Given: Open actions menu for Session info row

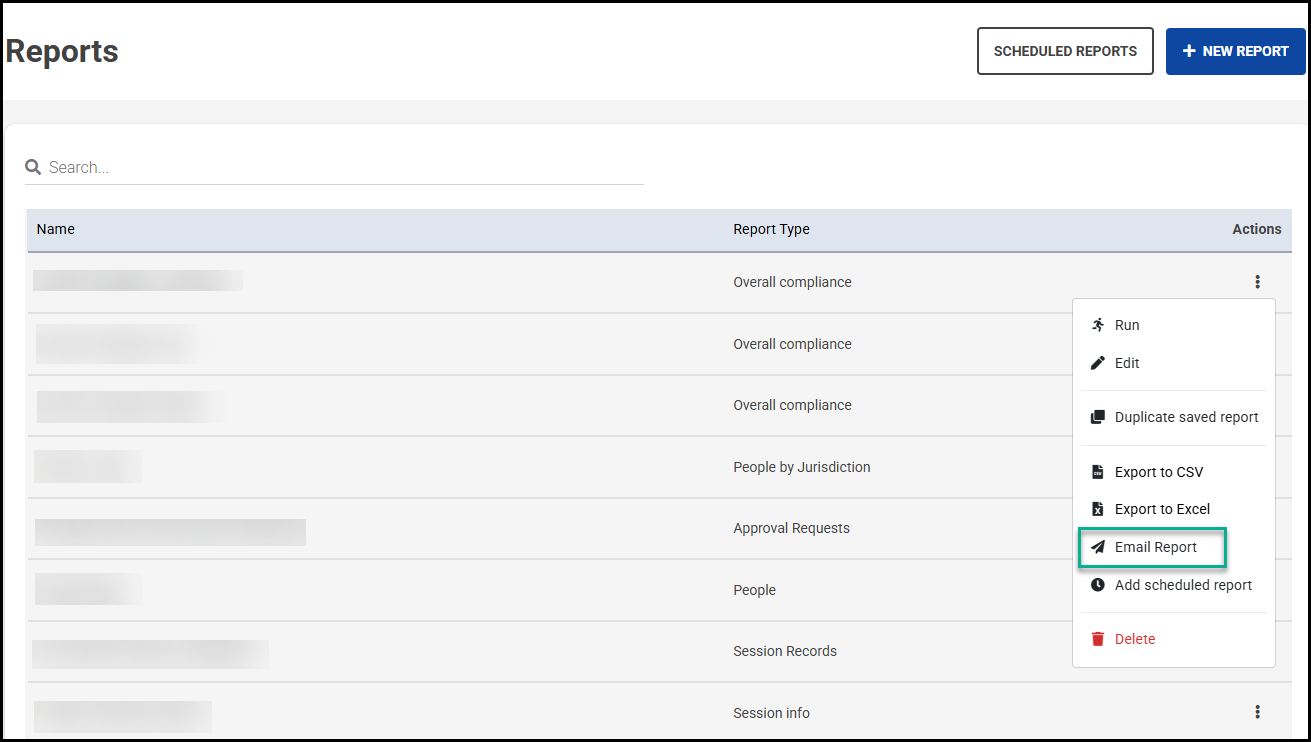Looking at the screenshot, I should [x=1257, y=712].
